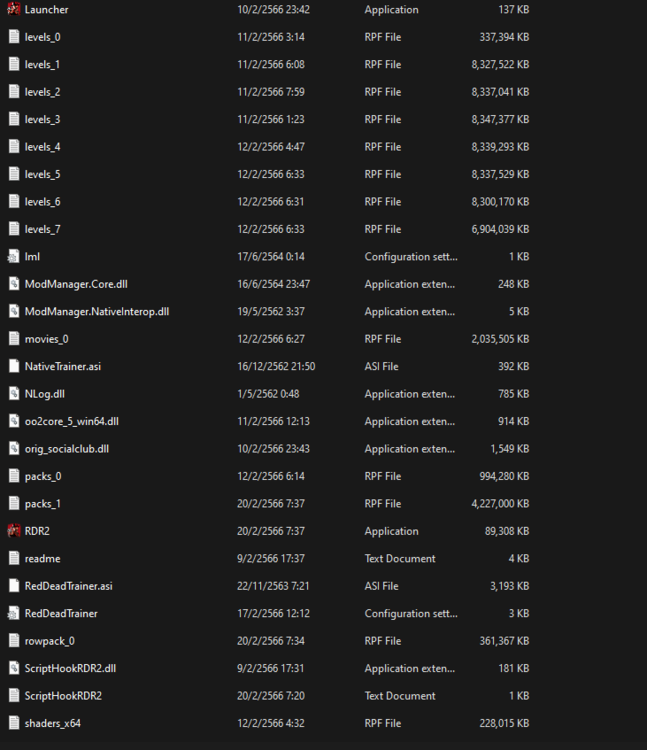
Task: Select the packs_1 file name
Action: (x=43, y=504)
